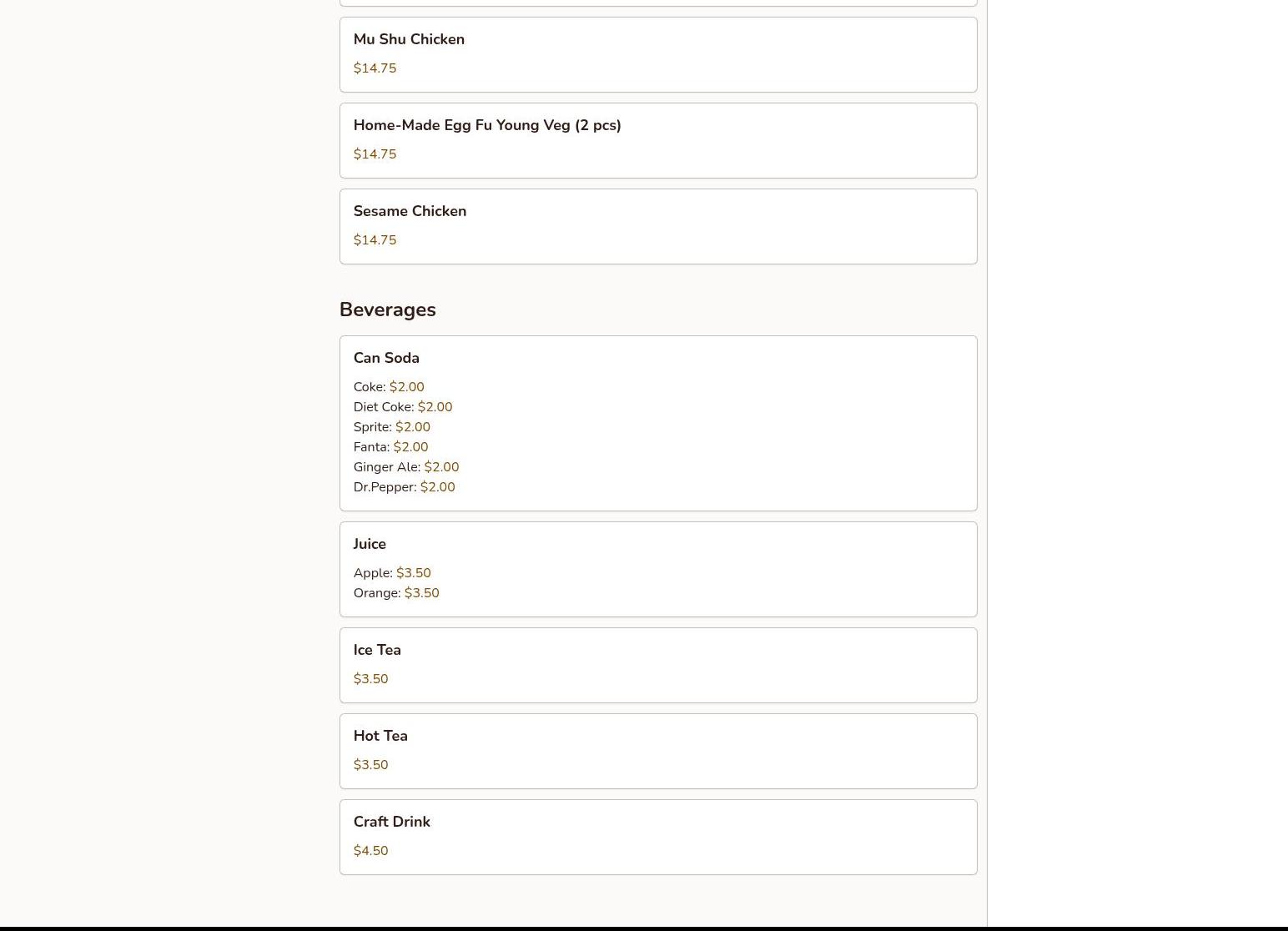Choose the Sesame Chicken card
The image size is (1288, 931).
pyautogui.click(x=658, y=226)
